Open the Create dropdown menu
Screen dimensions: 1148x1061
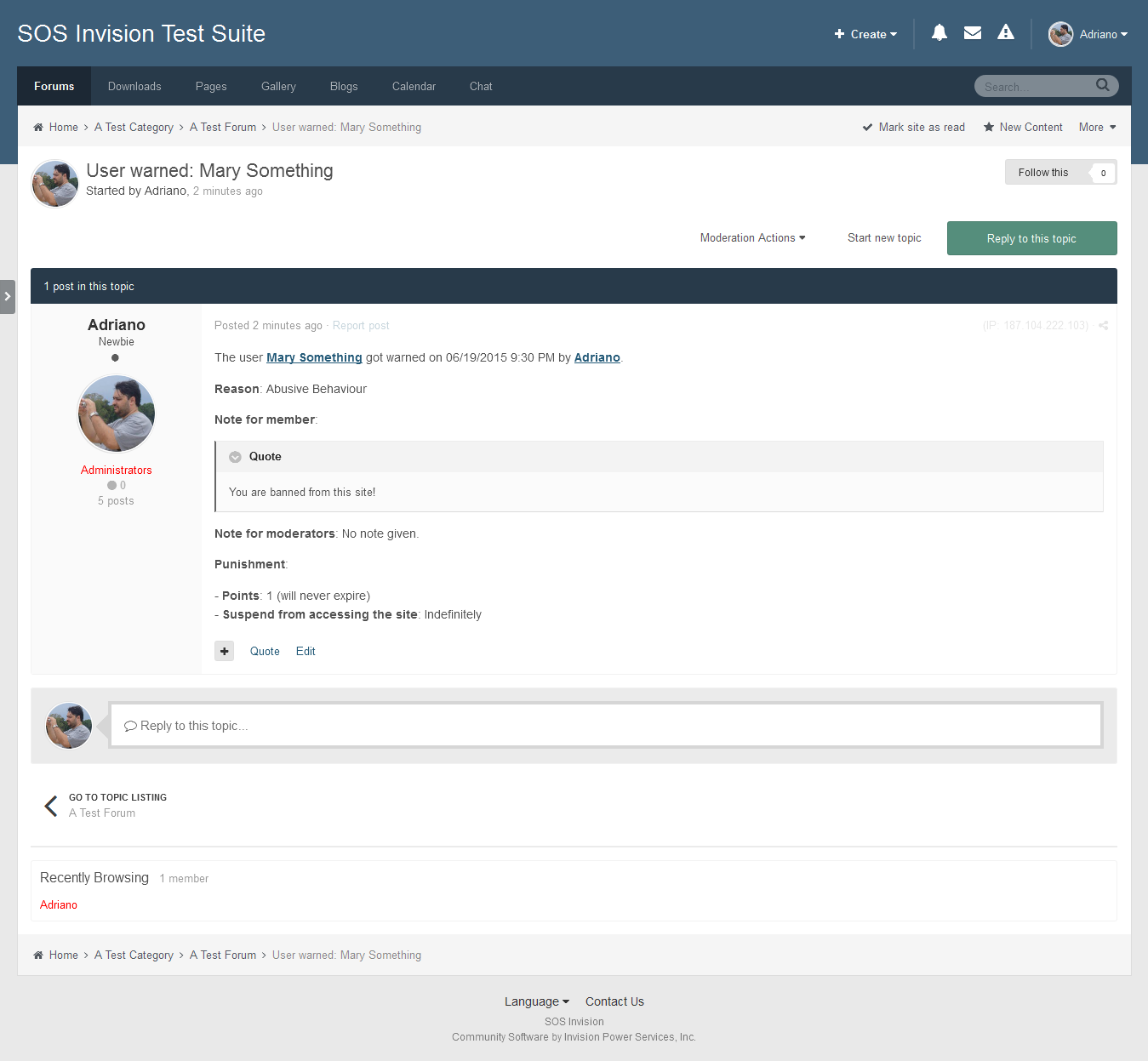(x=865, y=34)
